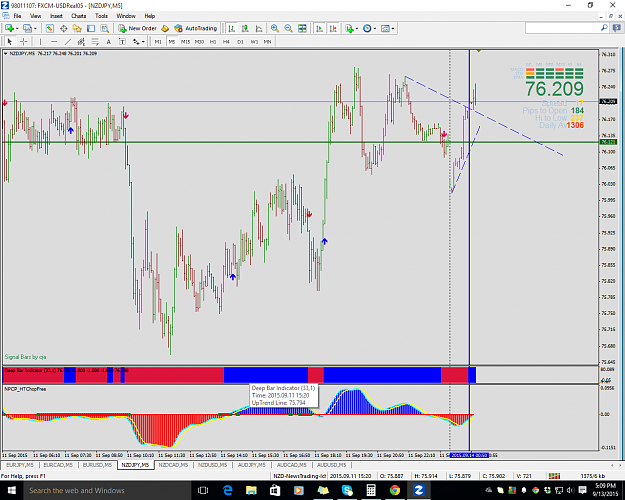Image resolution: width=625 pixels, height=500 pixels.
Task: Select the horizontal line drawing tool
Action: (x=54, y=41)
